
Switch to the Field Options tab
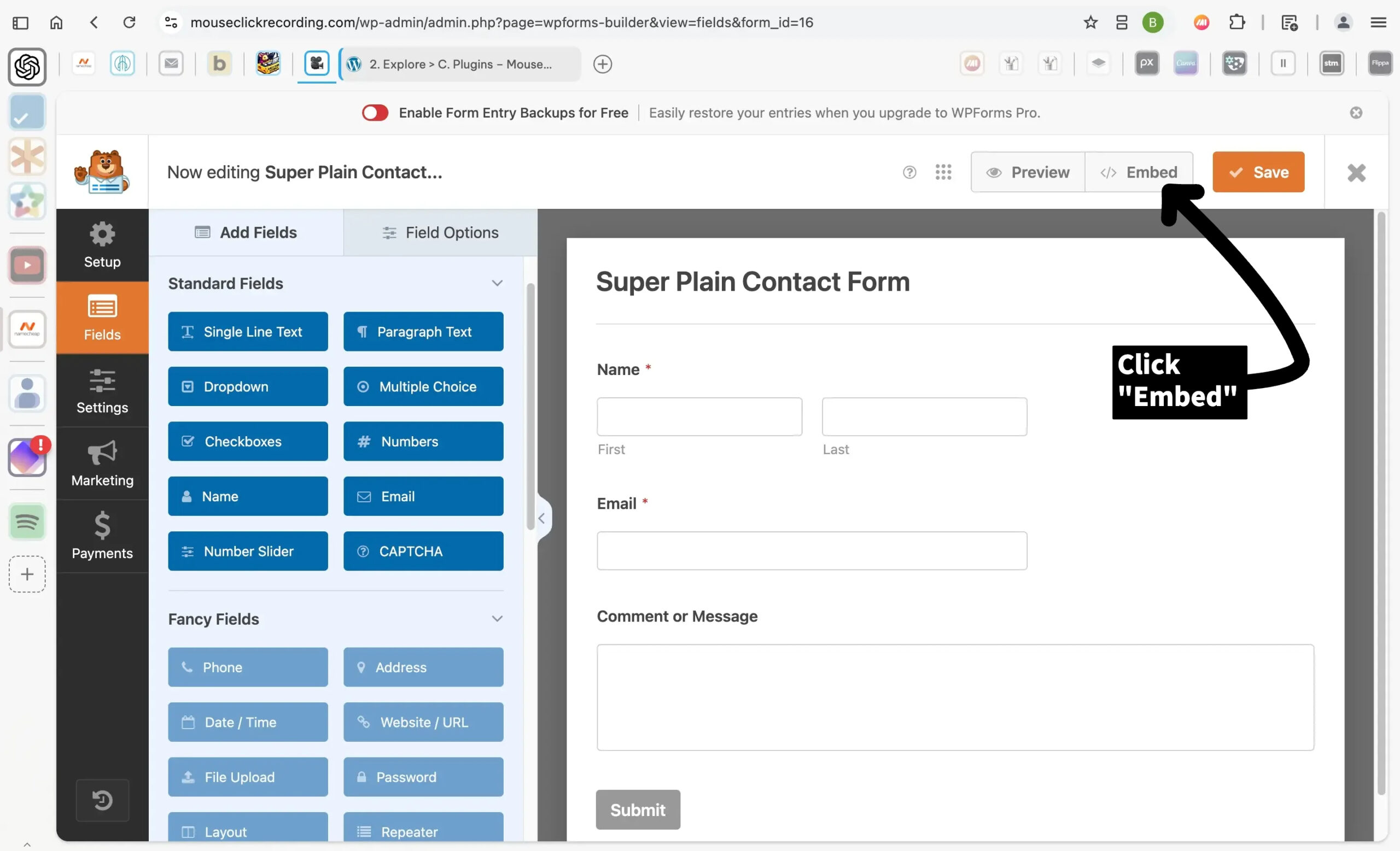click(x=440, y=232)
